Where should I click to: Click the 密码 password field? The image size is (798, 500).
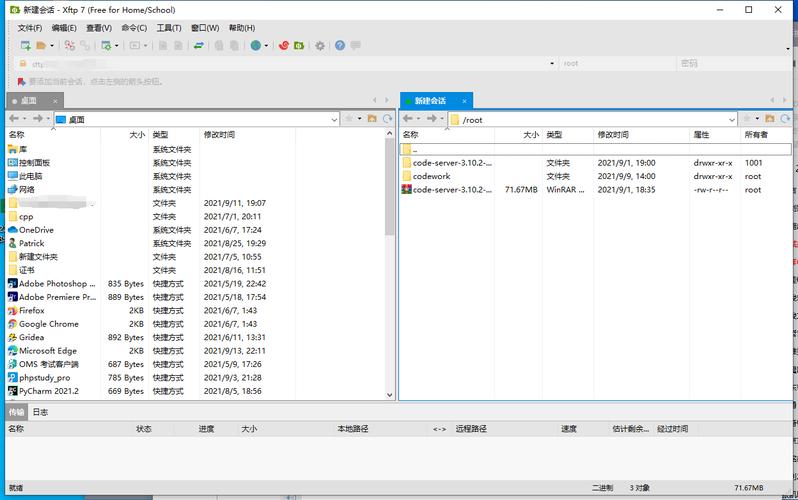734,64
